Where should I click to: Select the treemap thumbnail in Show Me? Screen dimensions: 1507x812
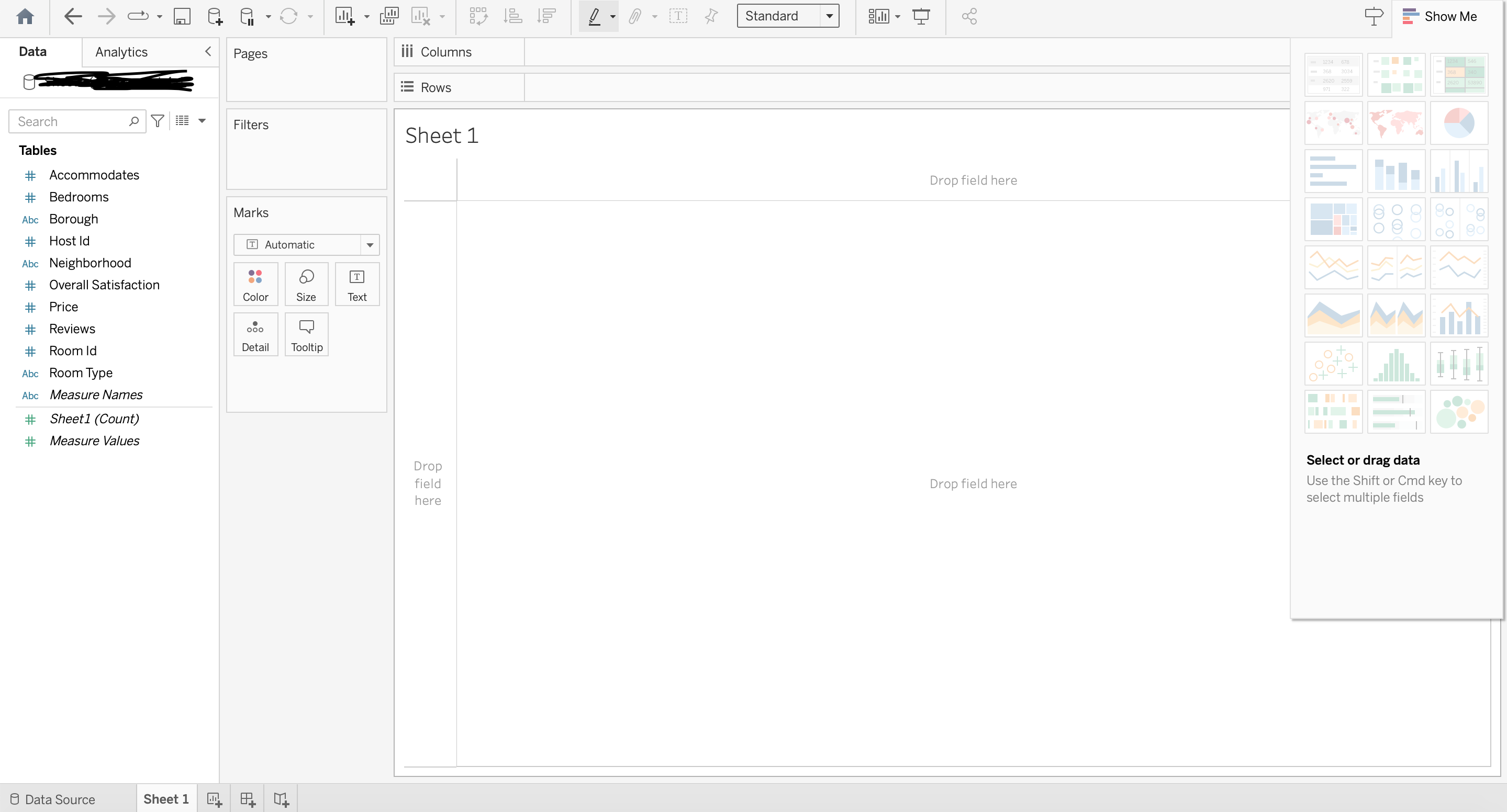pos(1333,219)
